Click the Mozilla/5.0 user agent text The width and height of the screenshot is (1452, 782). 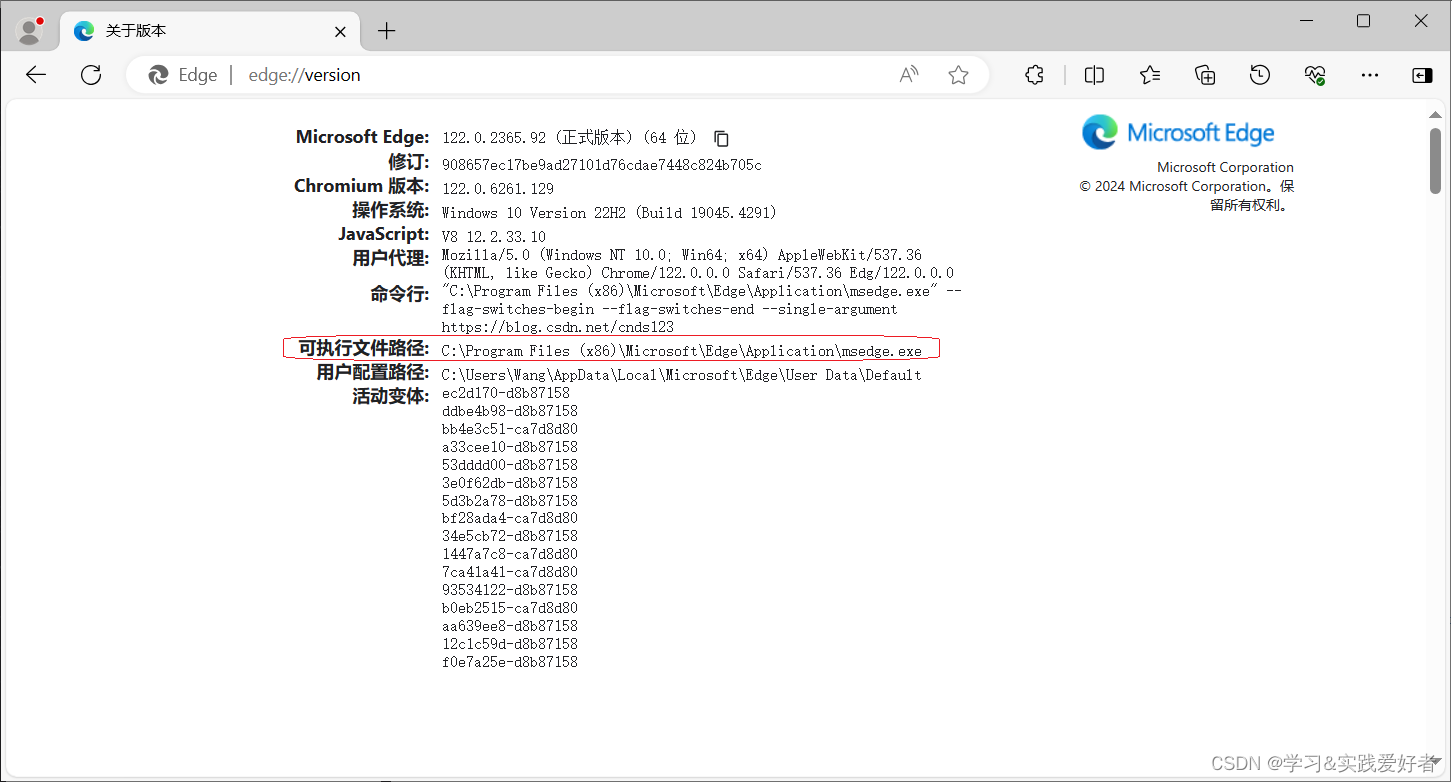698,264
